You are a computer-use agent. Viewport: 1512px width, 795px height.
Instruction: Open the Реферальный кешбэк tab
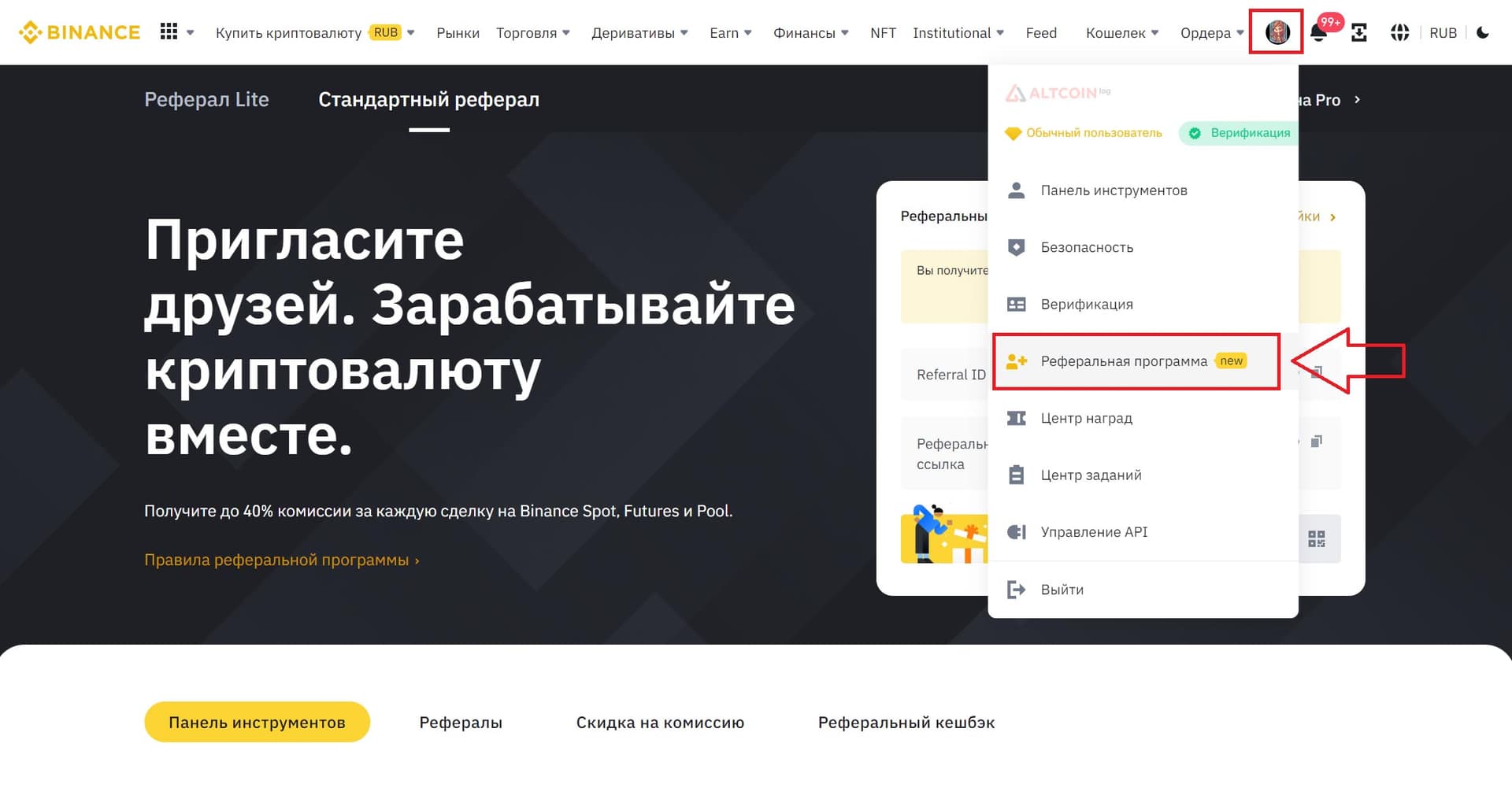[906, 723]
